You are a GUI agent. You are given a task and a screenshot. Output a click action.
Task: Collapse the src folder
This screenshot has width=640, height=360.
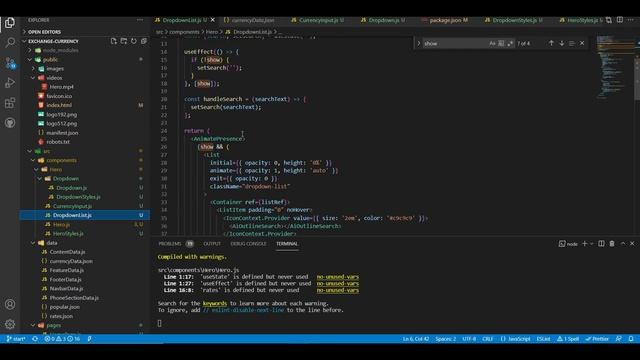[30, 151]
